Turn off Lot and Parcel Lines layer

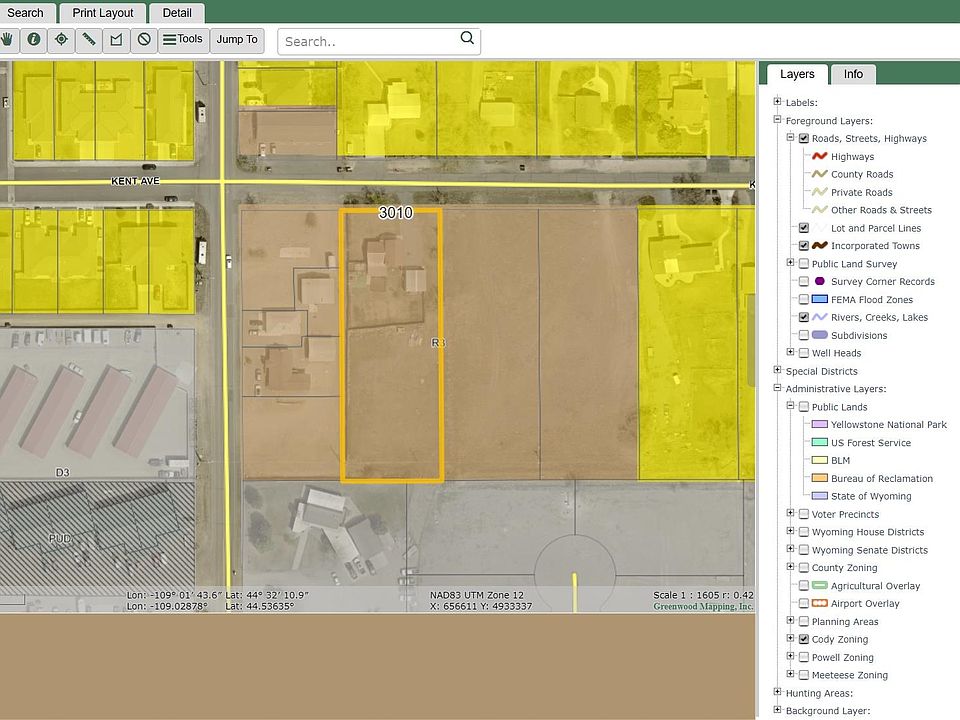point(804,228)
